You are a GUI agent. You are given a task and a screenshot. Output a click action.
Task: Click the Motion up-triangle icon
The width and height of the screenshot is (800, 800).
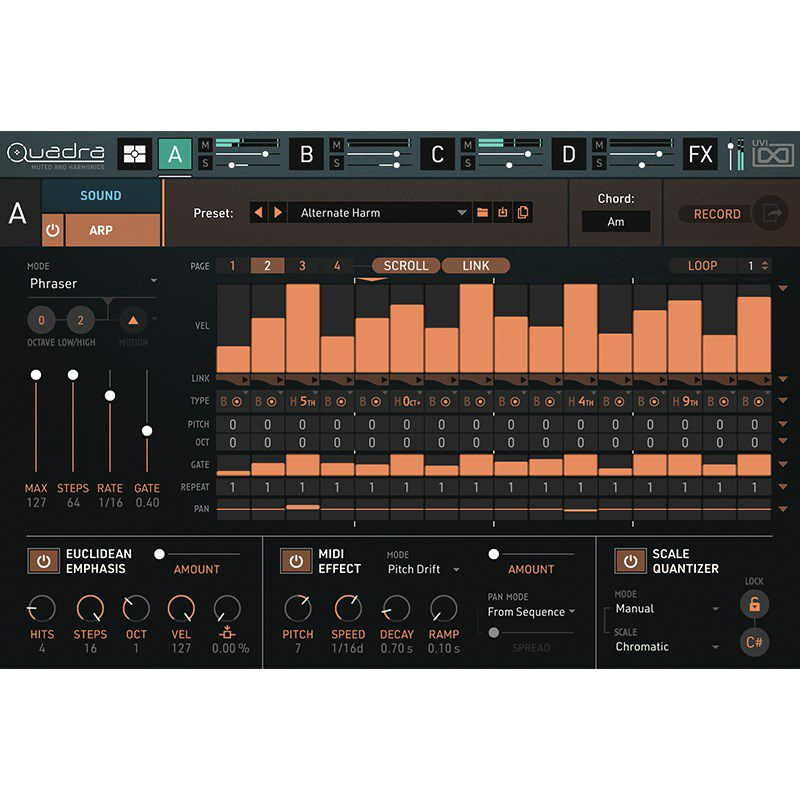[133, 320]
